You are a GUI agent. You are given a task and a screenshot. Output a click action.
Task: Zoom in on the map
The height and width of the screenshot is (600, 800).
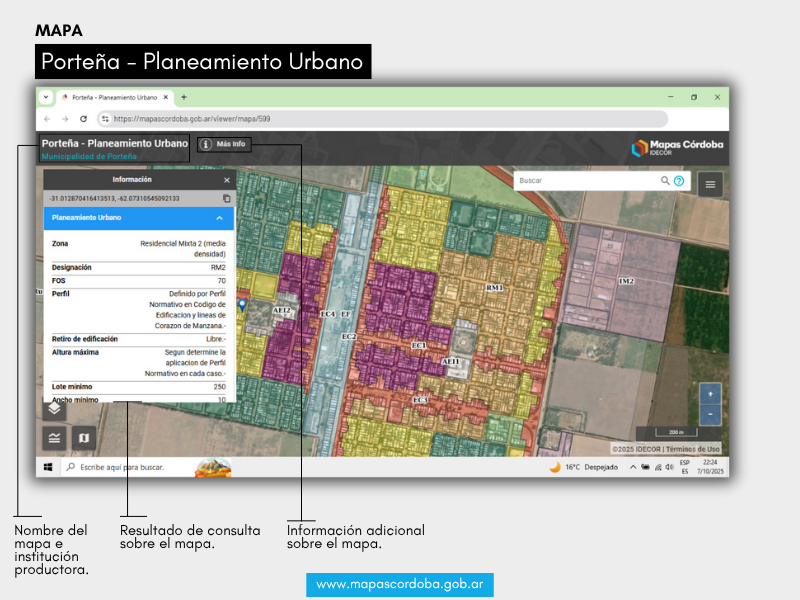pyautogui.click(x=709, y=393)
